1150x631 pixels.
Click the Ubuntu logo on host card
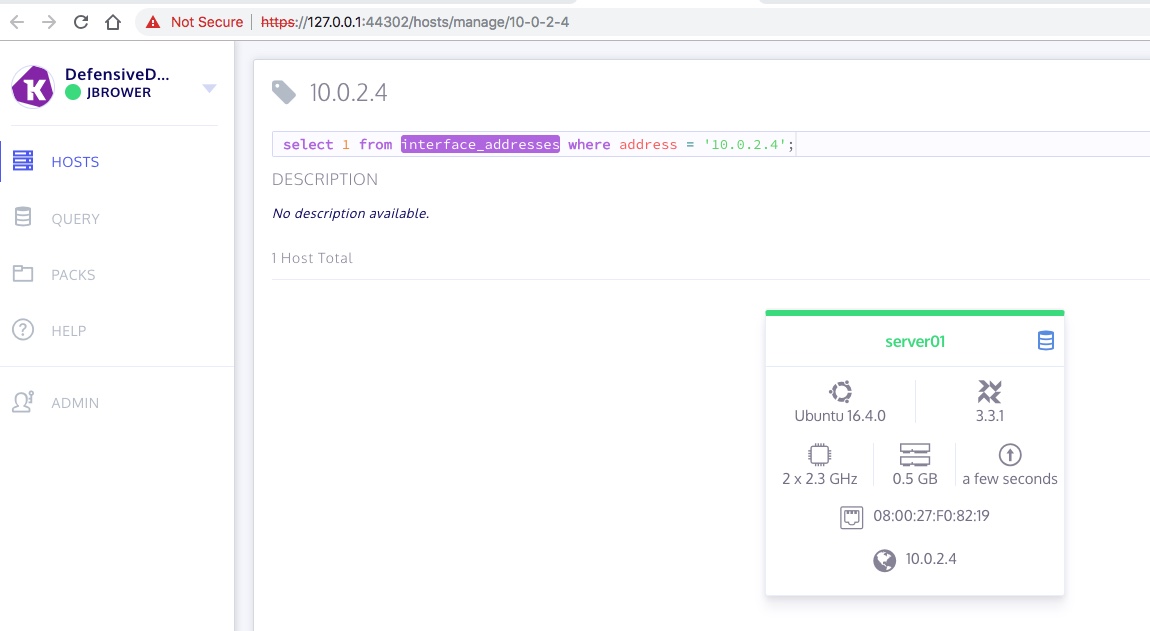pos(839,392)
